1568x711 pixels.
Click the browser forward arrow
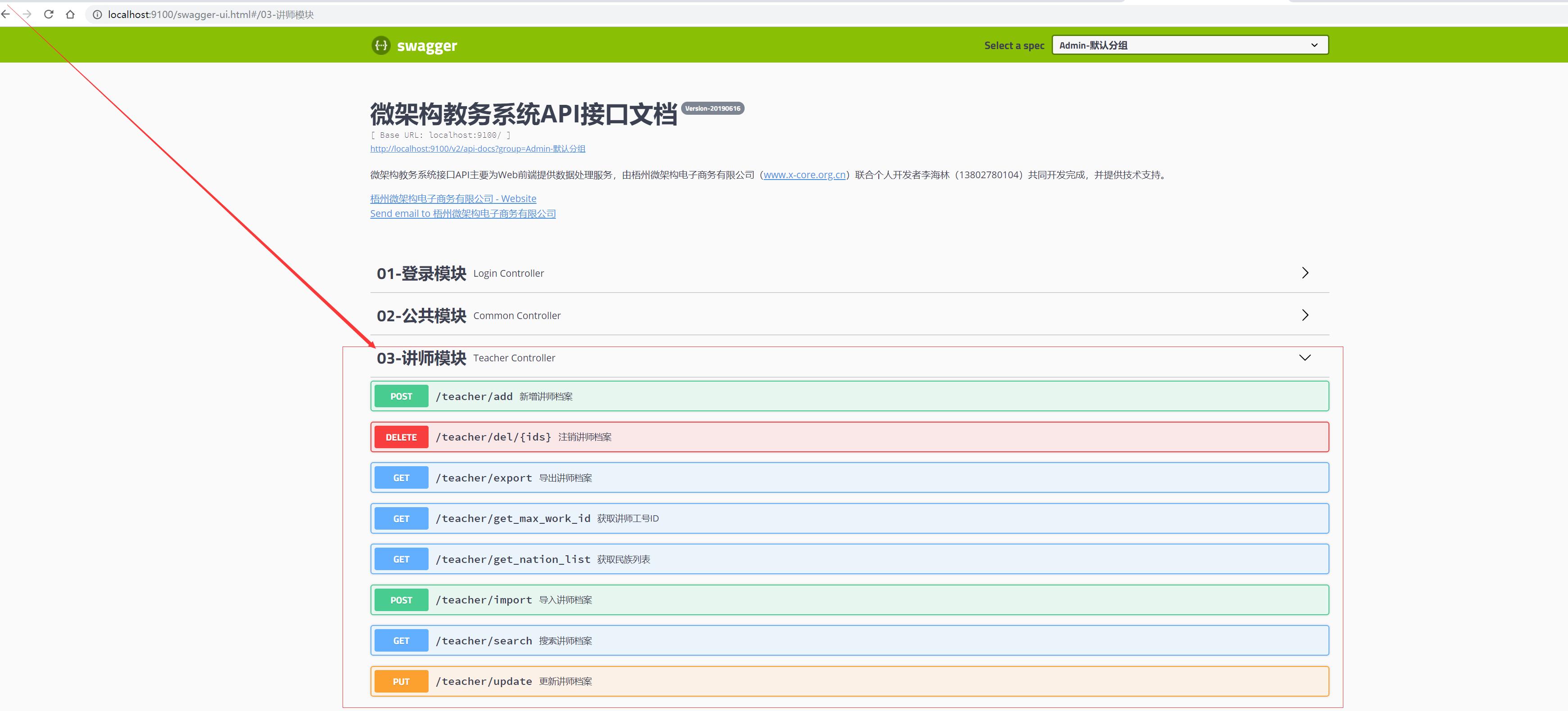pyautogui.click(x=27, y=14)
